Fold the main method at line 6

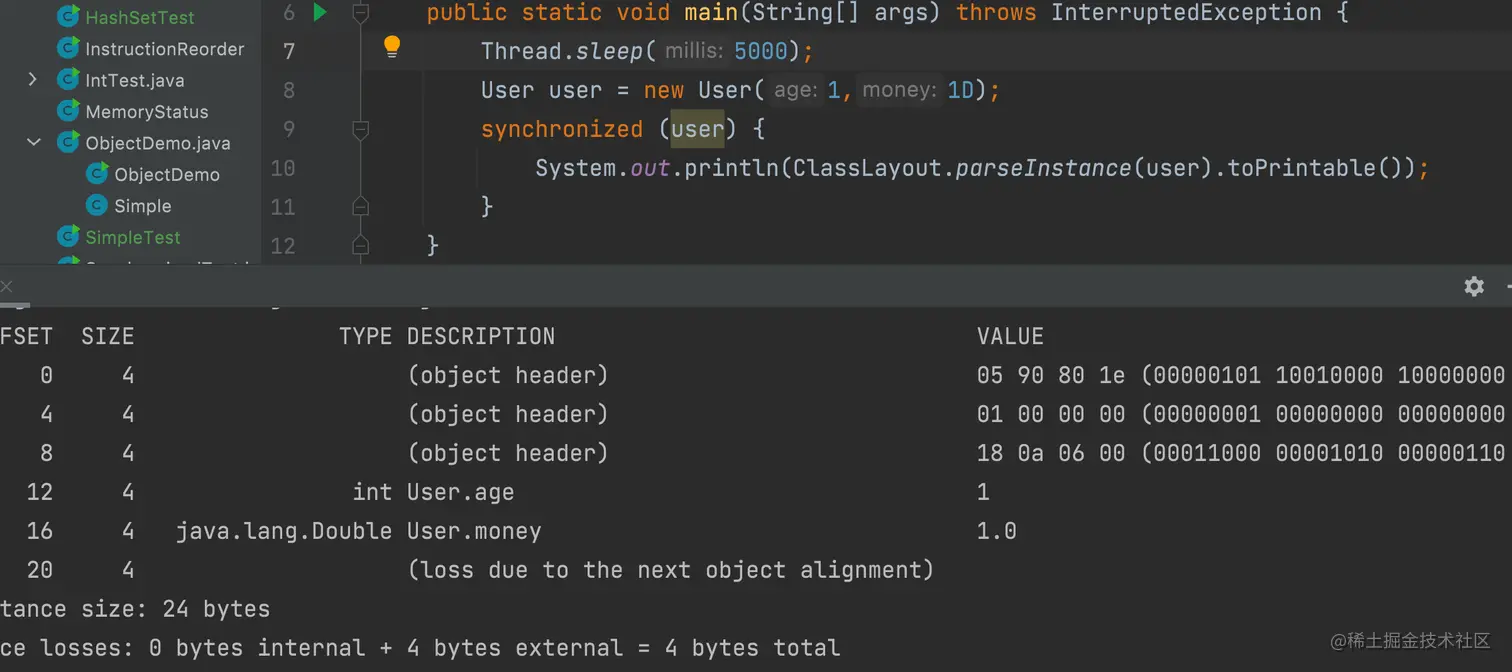(361, 13)
